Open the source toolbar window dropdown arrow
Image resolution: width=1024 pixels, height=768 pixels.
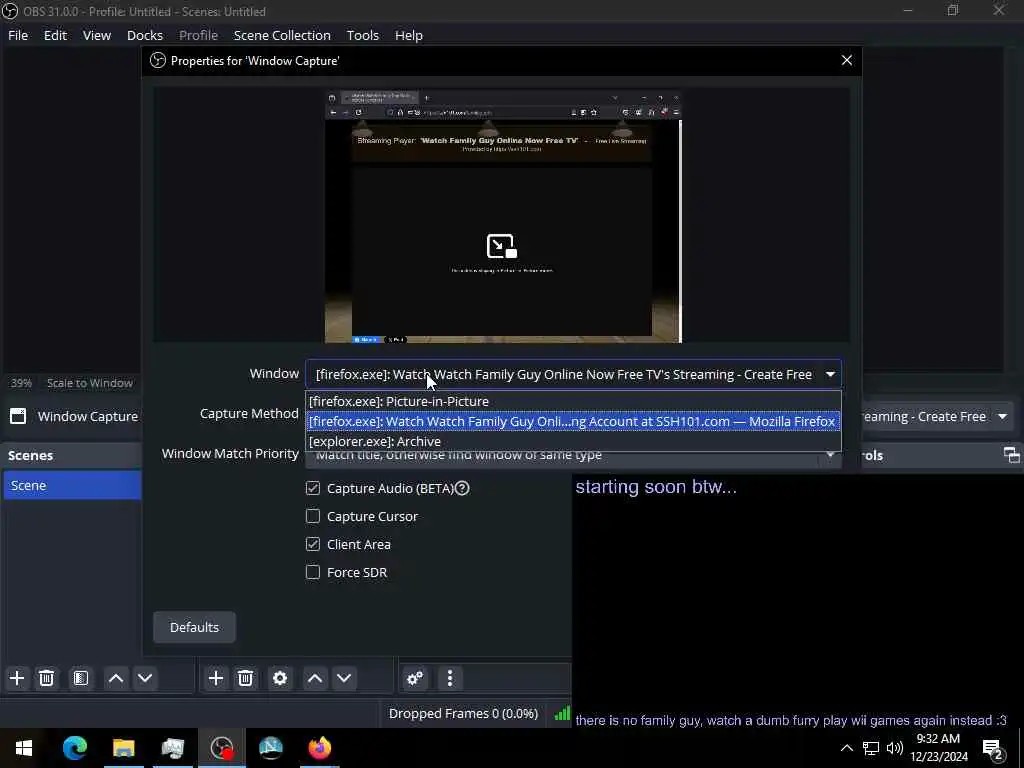coord(1003,417)
